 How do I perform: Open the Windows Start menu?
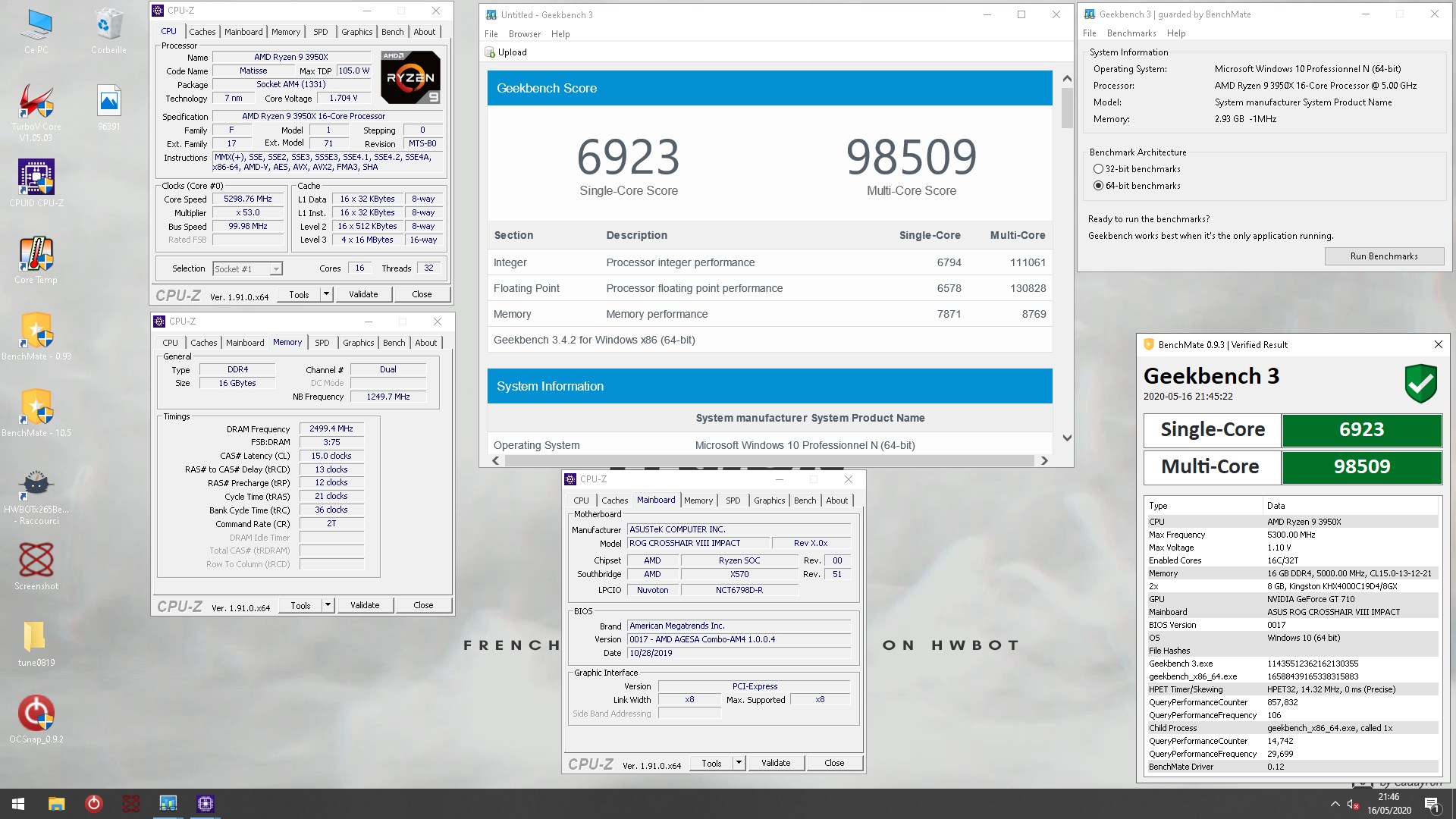click(18, 803)
